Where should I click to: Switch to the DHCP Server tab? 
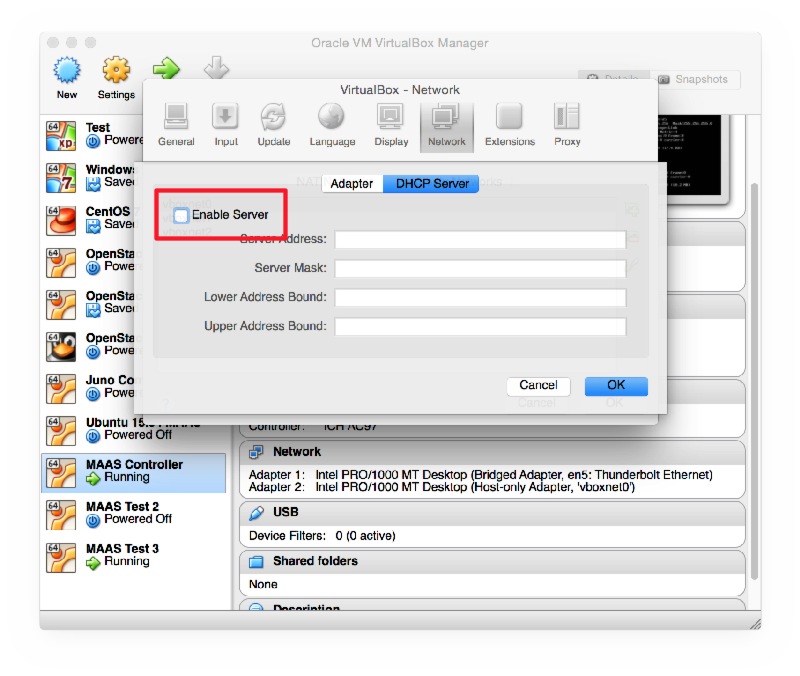pyautogui.click(x=430, y=183)
